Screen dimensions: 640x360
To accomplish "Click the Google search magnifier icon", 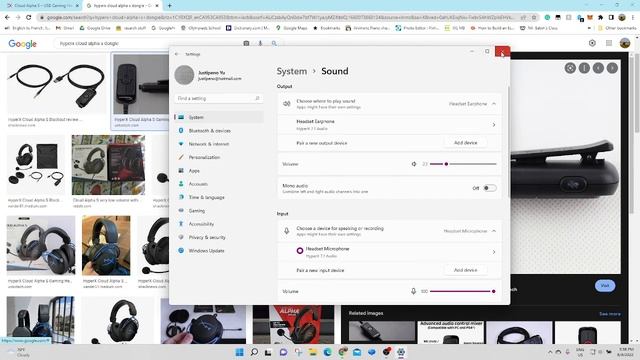I will (x=274, y=43).
